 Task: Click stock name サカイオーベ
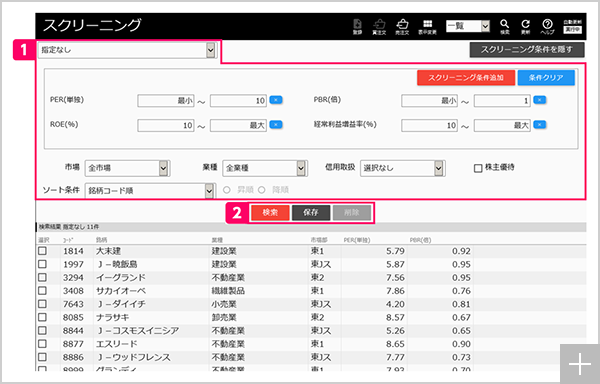pos(121,291)
